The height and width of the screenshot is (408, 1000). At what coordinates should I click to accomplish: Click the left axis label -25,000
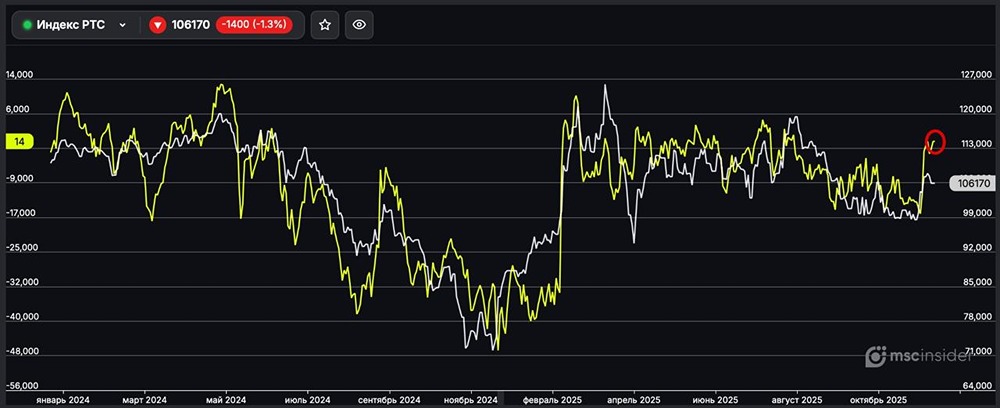pyautogui.click(x=20, y=248)
